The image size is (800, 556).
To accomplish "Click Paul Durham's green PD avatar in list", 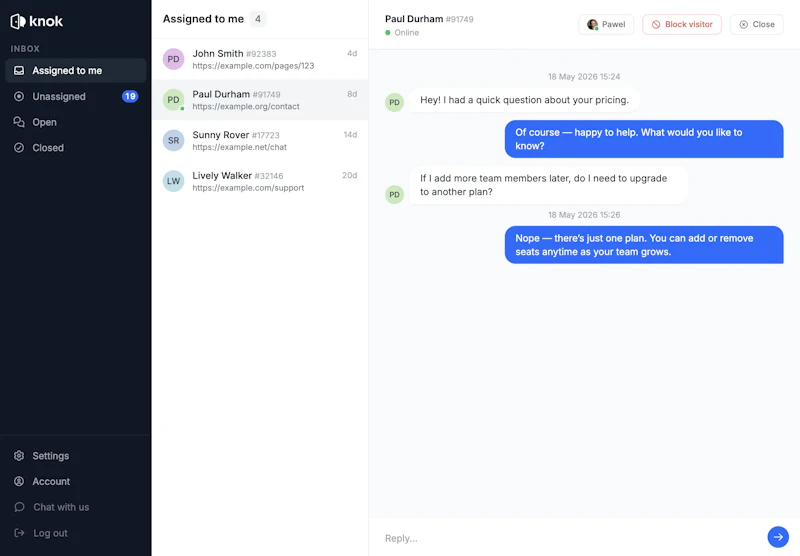I will point(173,100).
